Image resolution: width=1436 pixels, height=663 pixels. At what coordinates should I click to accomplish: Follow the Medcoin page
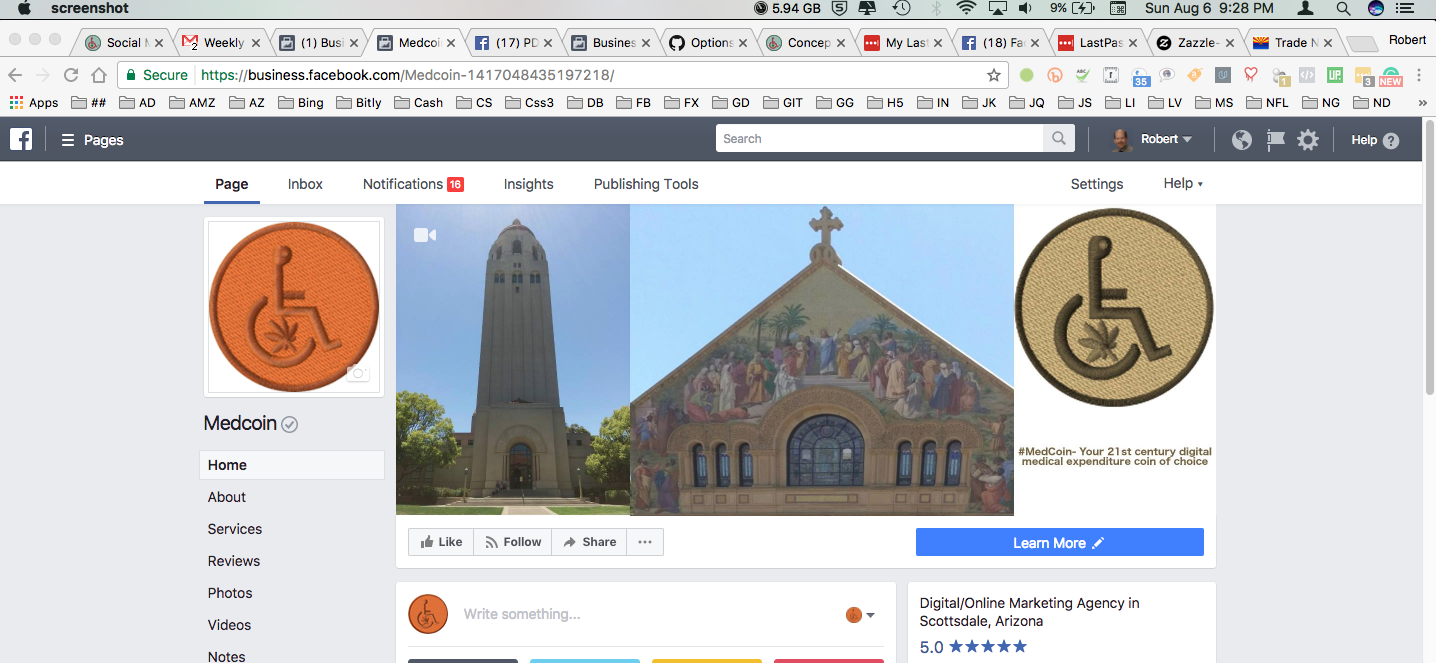click(x=513, y=542)
